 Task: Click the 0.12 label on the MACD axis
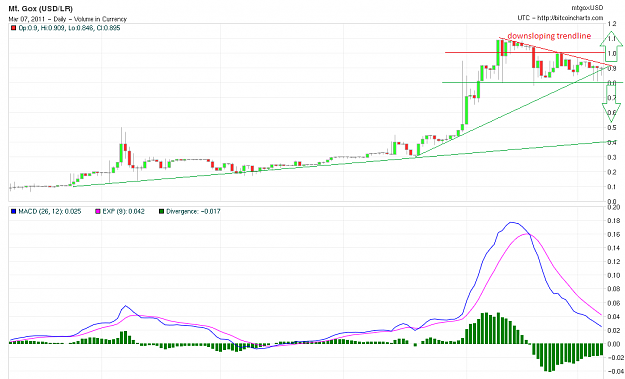coord(615,261)
